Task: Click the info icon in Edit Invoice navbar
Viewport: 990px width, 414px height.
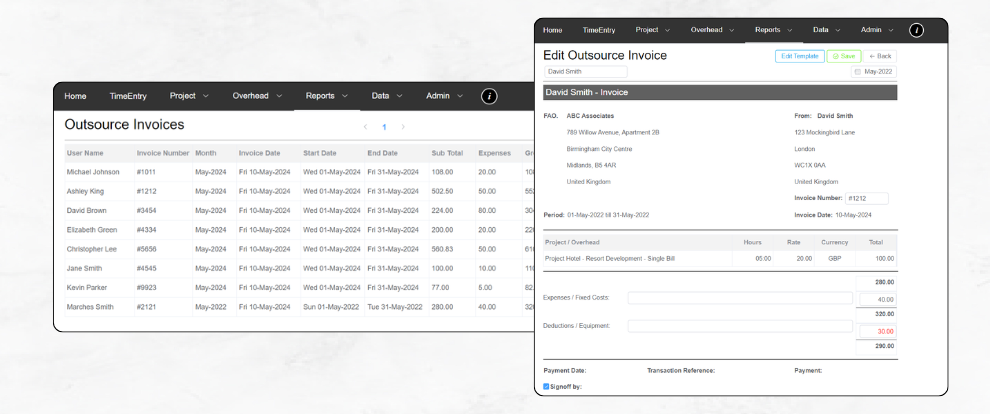Action: click(x=916, y=30)
